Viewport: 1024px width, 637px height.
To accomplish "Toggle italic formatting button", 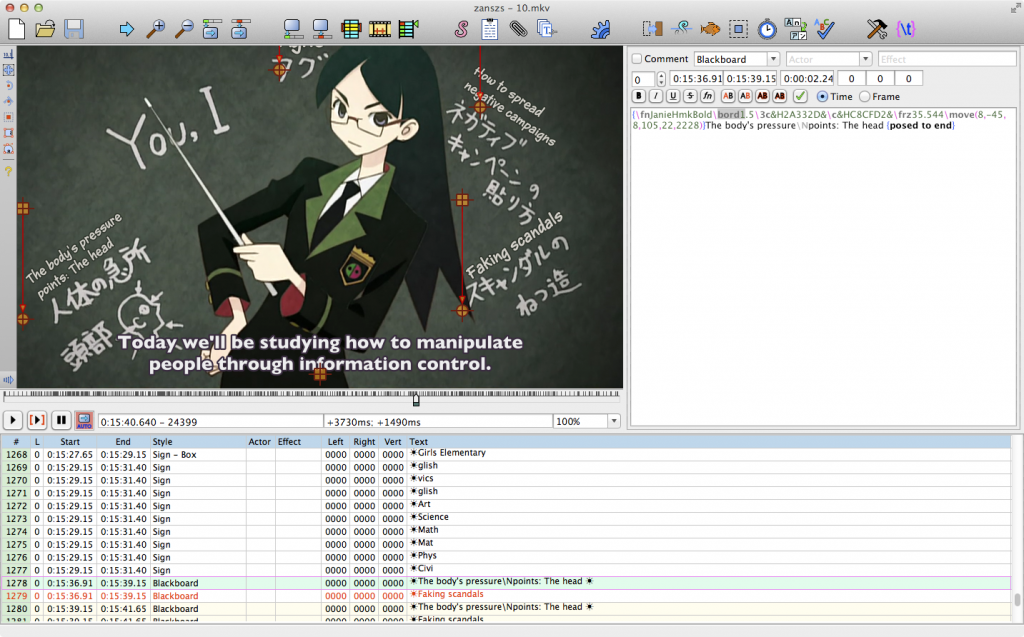I will click(x=656, y=97).
